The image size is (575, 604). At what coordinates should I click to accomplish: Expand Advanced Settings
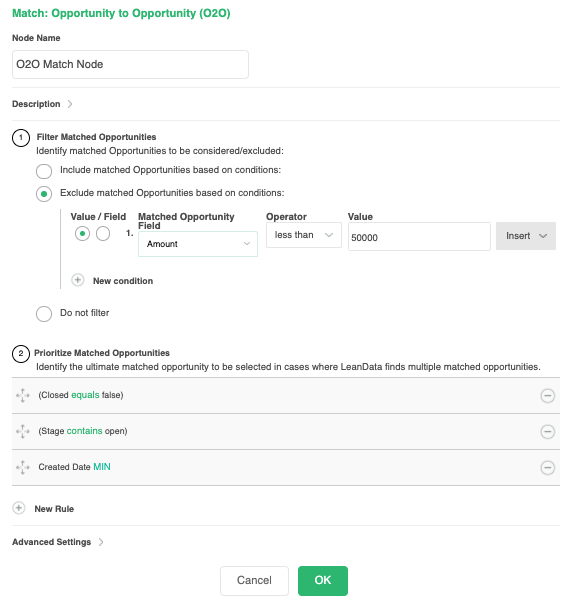coord(58,542)
